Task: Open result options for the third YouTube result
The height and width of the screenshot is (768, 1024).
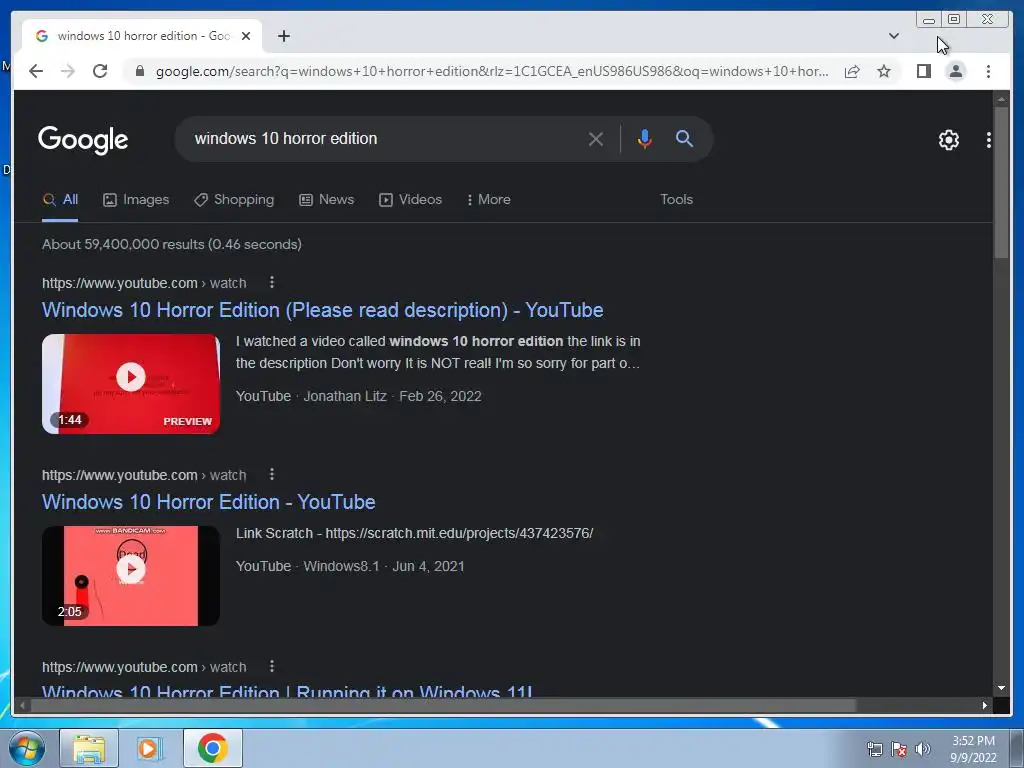Action: [272, 666]
